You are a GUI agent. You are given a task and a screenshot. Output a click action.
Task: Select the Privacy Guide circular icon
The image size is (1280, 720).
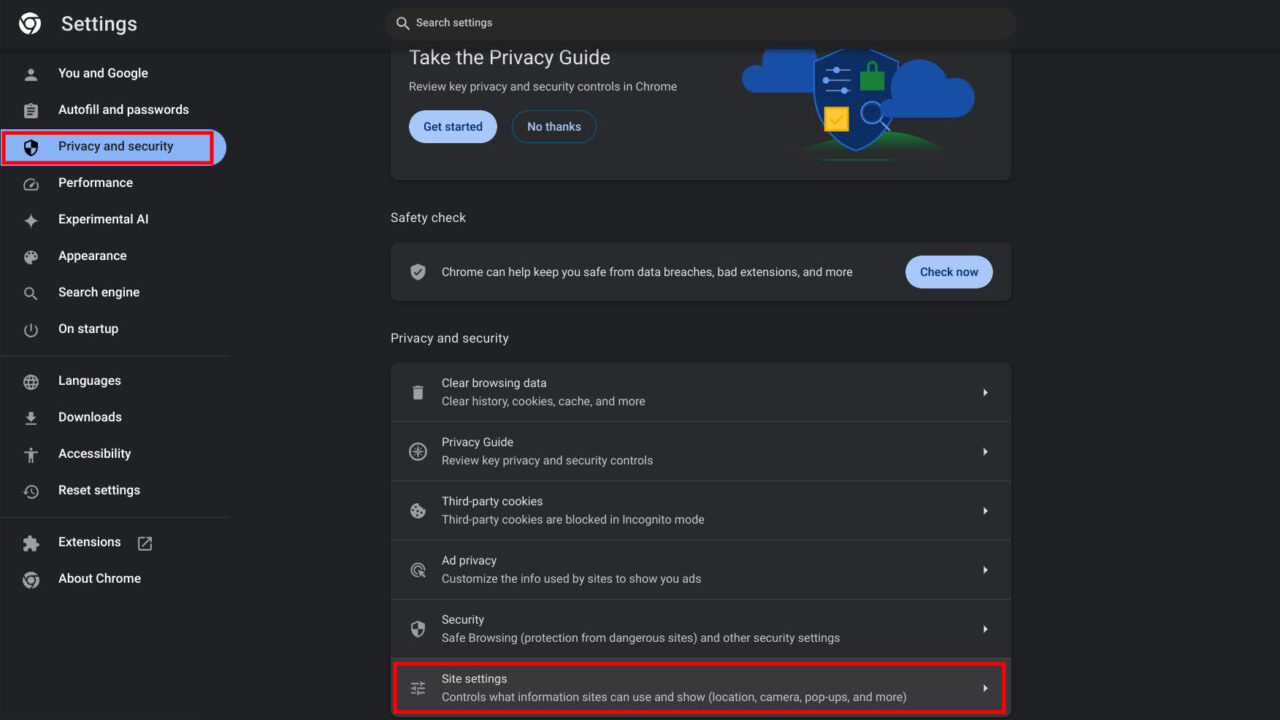(x=417, y=451)
